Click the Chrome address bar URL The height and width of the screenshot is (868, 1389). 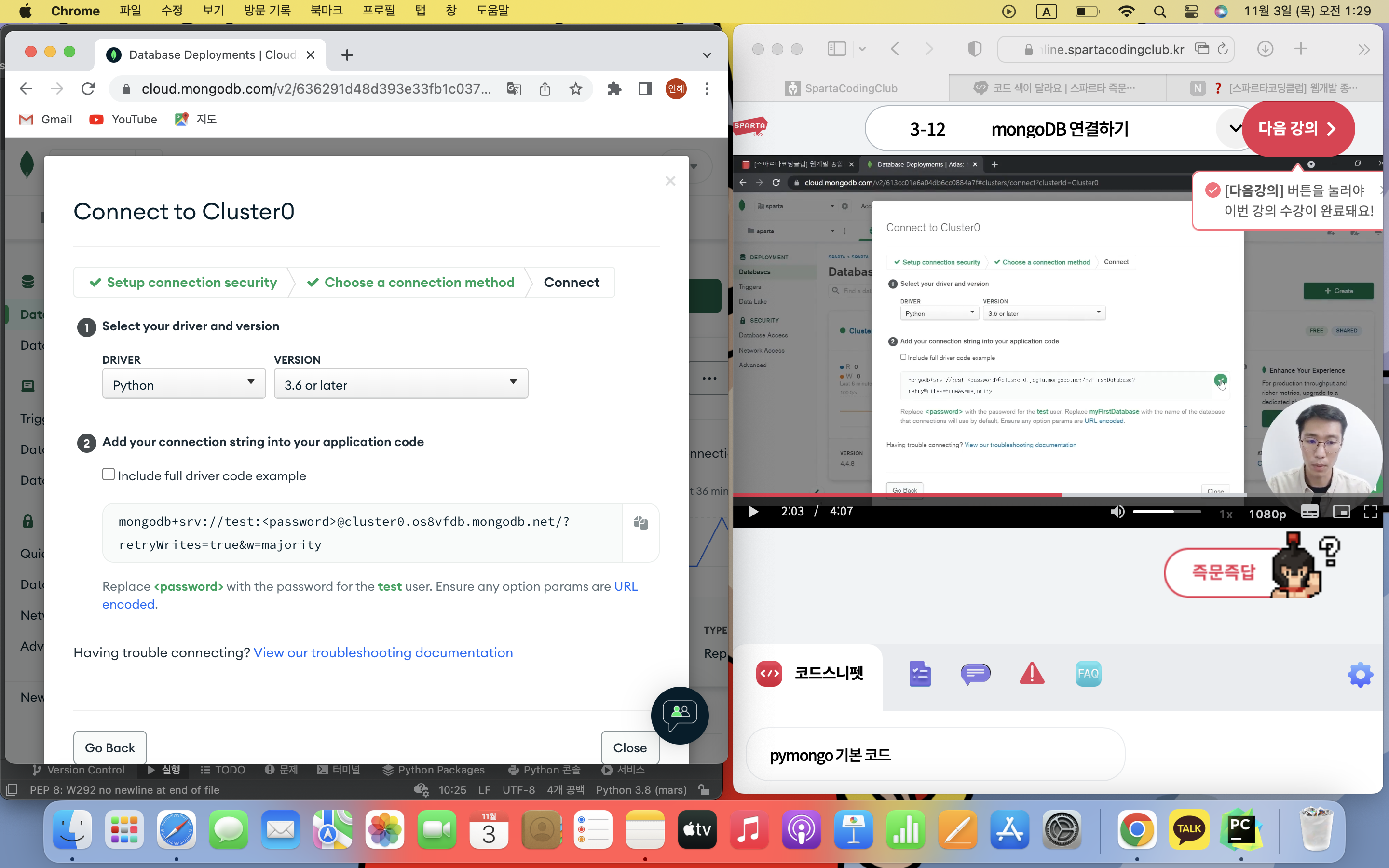click(x=316, y=88)
